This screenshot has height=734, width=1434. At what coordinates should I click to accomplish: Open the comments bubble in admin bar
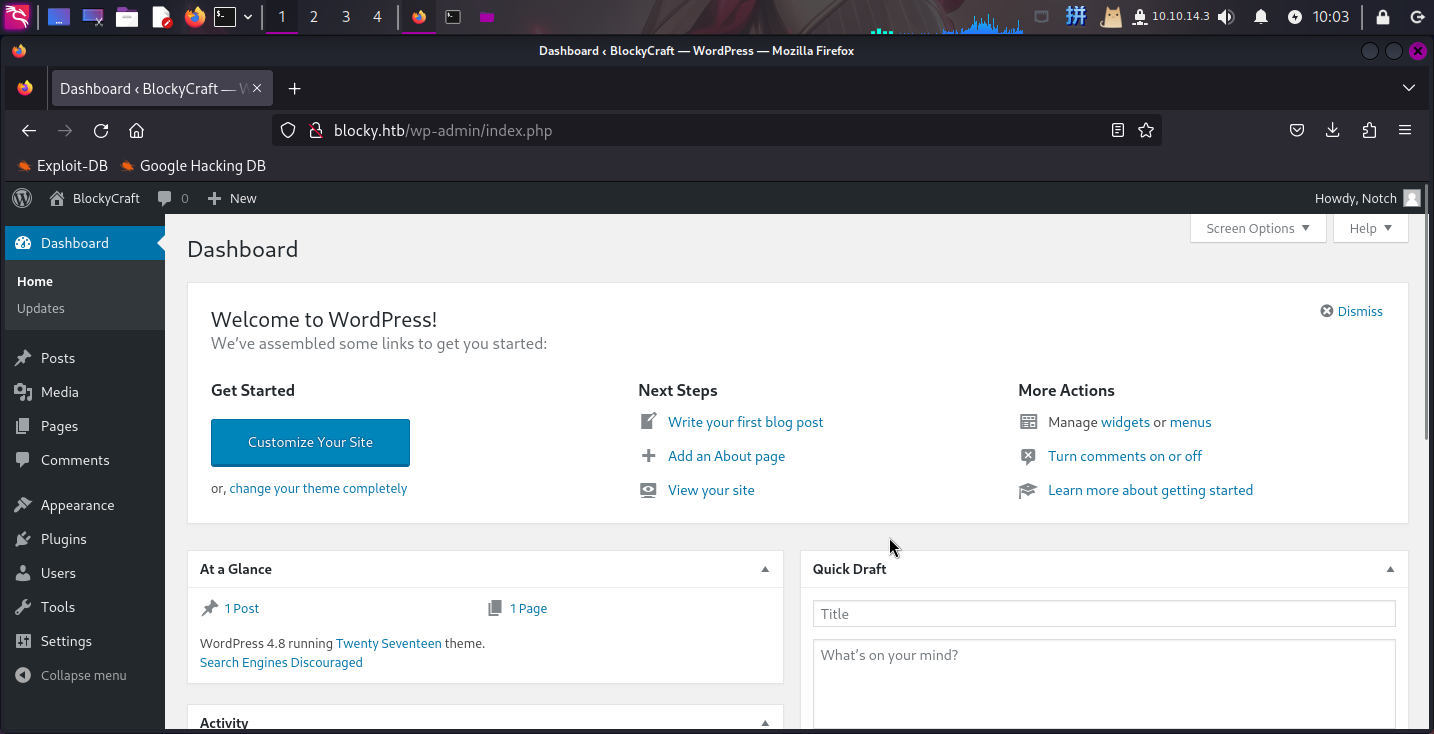pyautogui.click(x=173, y=198)
